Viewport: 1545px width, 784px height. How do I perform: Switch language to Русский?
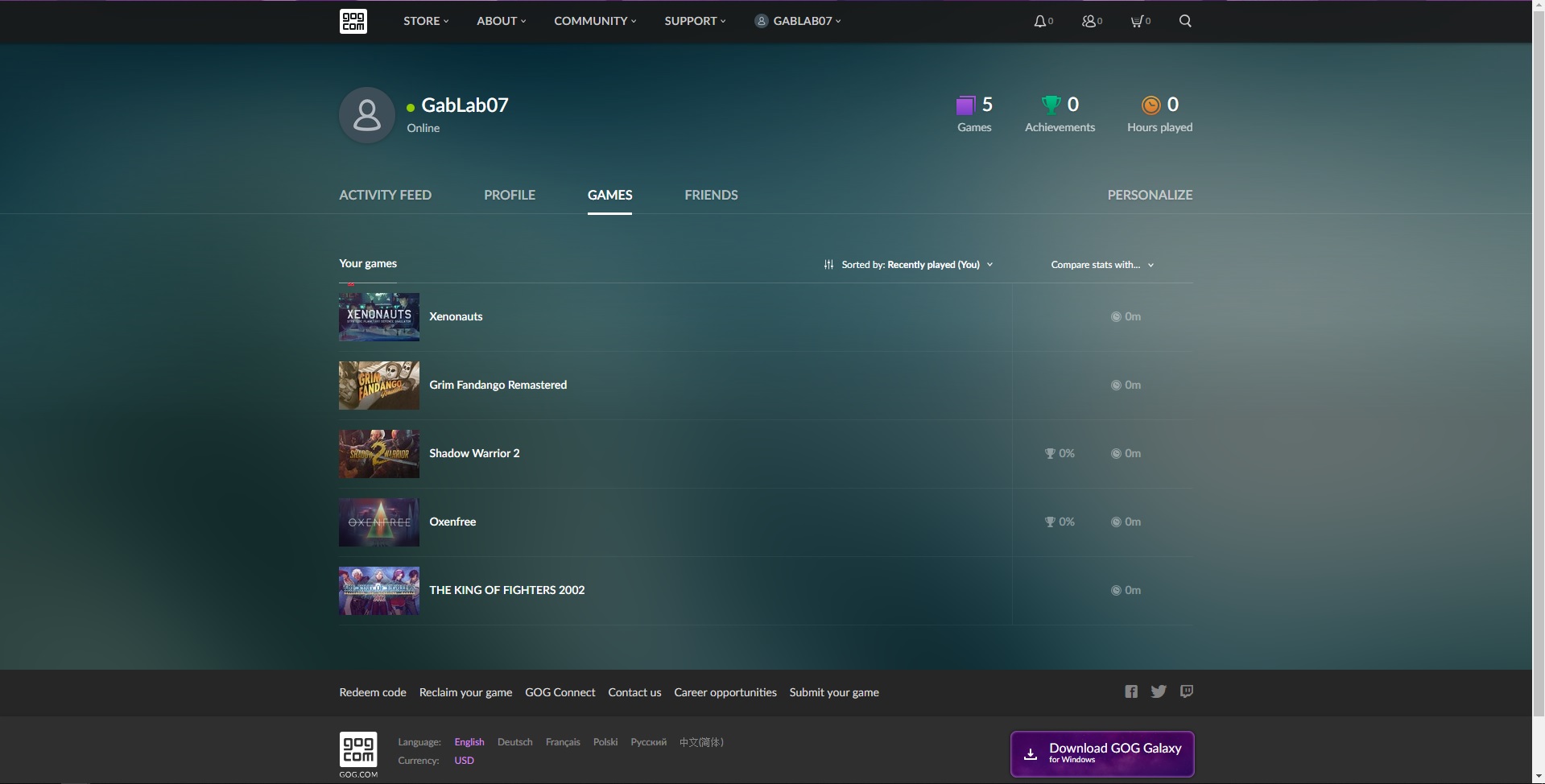(x=648, y=742)
